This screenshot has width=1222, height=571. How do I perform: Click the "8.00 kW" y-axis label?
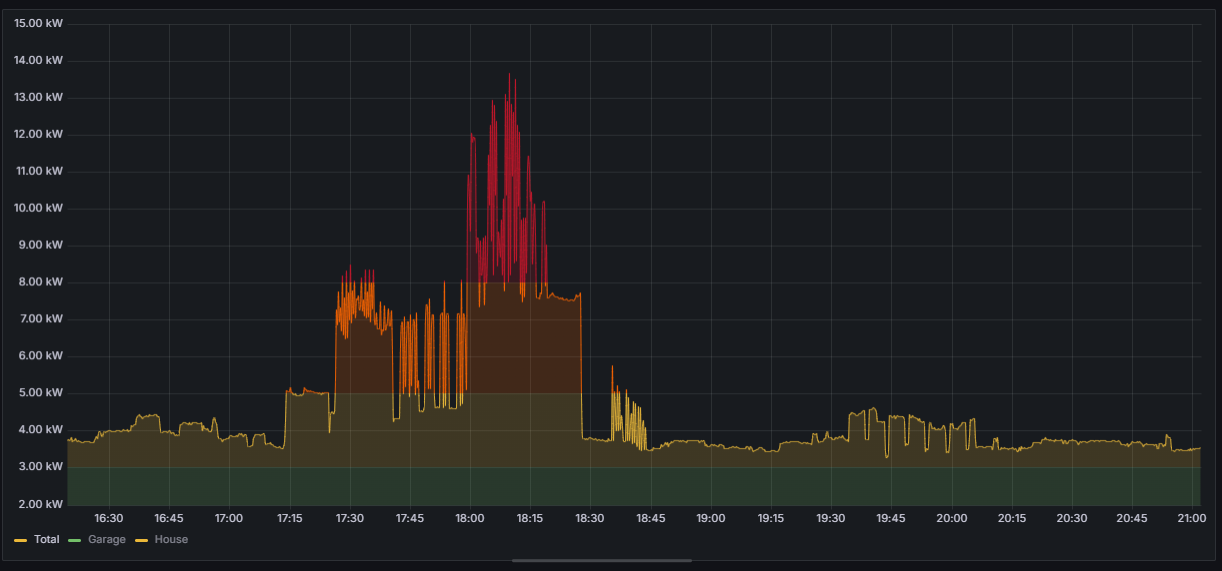[41, 282]
